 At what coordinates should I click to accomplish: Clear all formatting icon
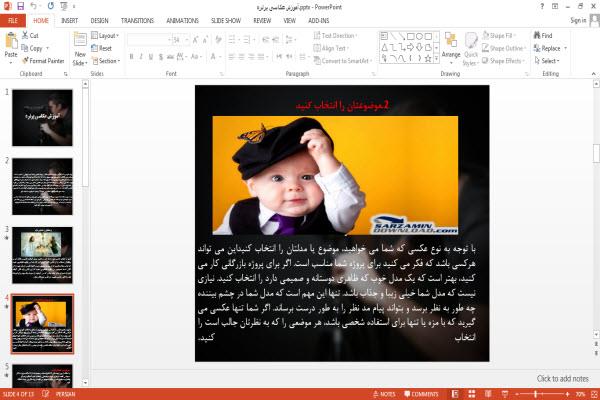[218, 40]
